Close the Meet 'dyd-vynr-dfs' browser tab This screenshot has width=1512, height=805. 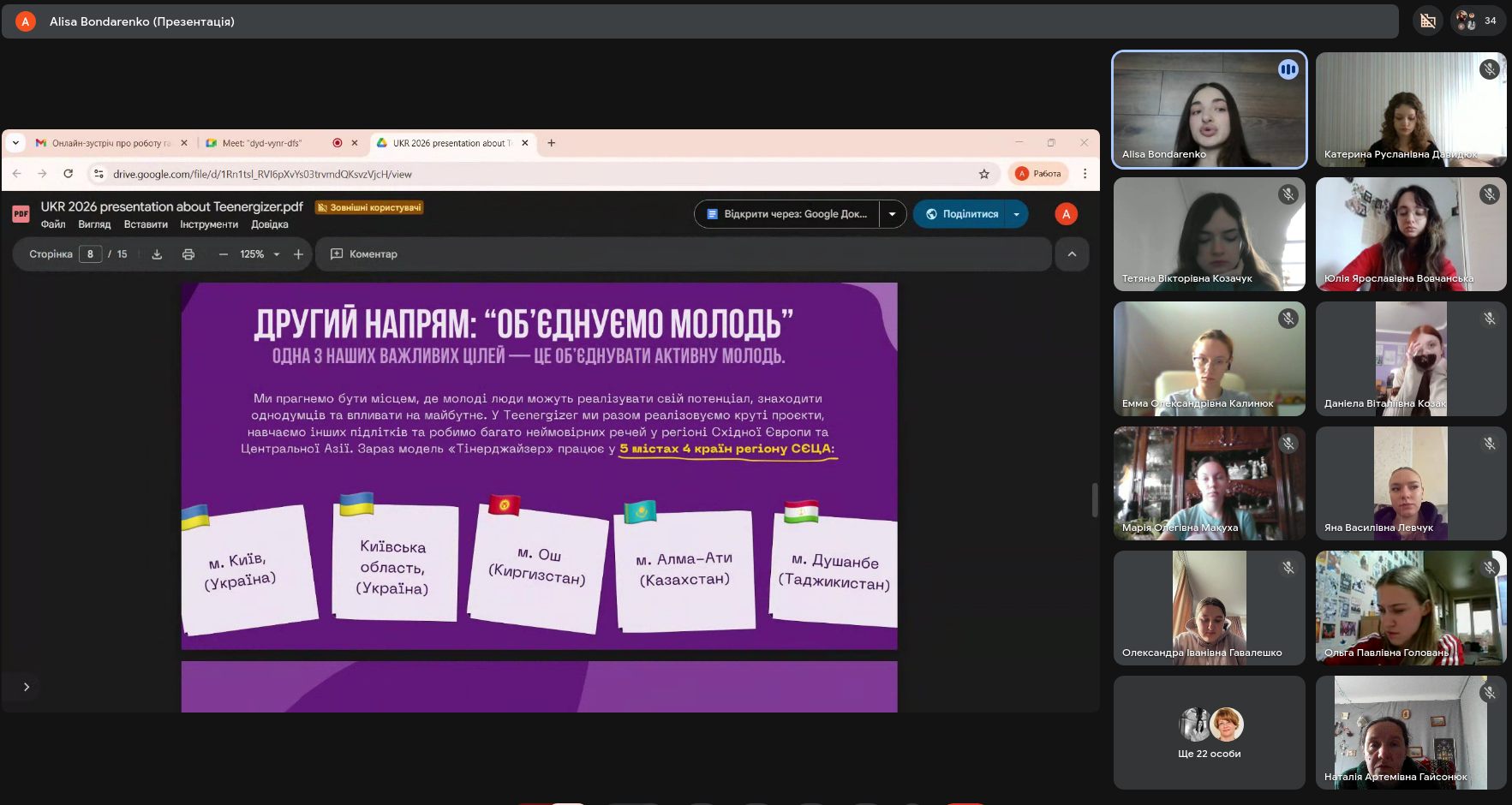pyautogui.click(x=355, y=143)
